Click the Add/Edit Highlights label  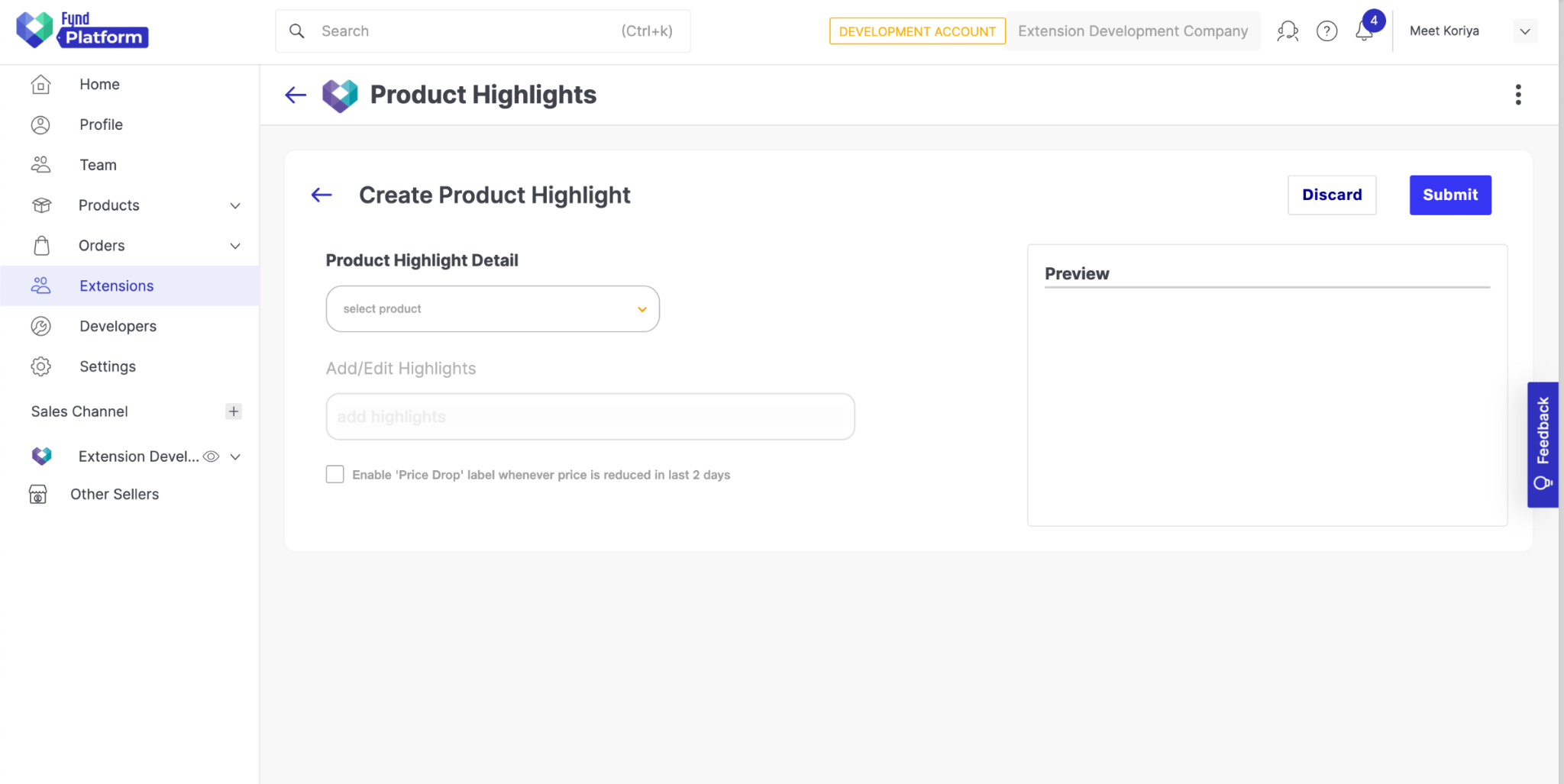pyautogui.click(x=401, y=369)
